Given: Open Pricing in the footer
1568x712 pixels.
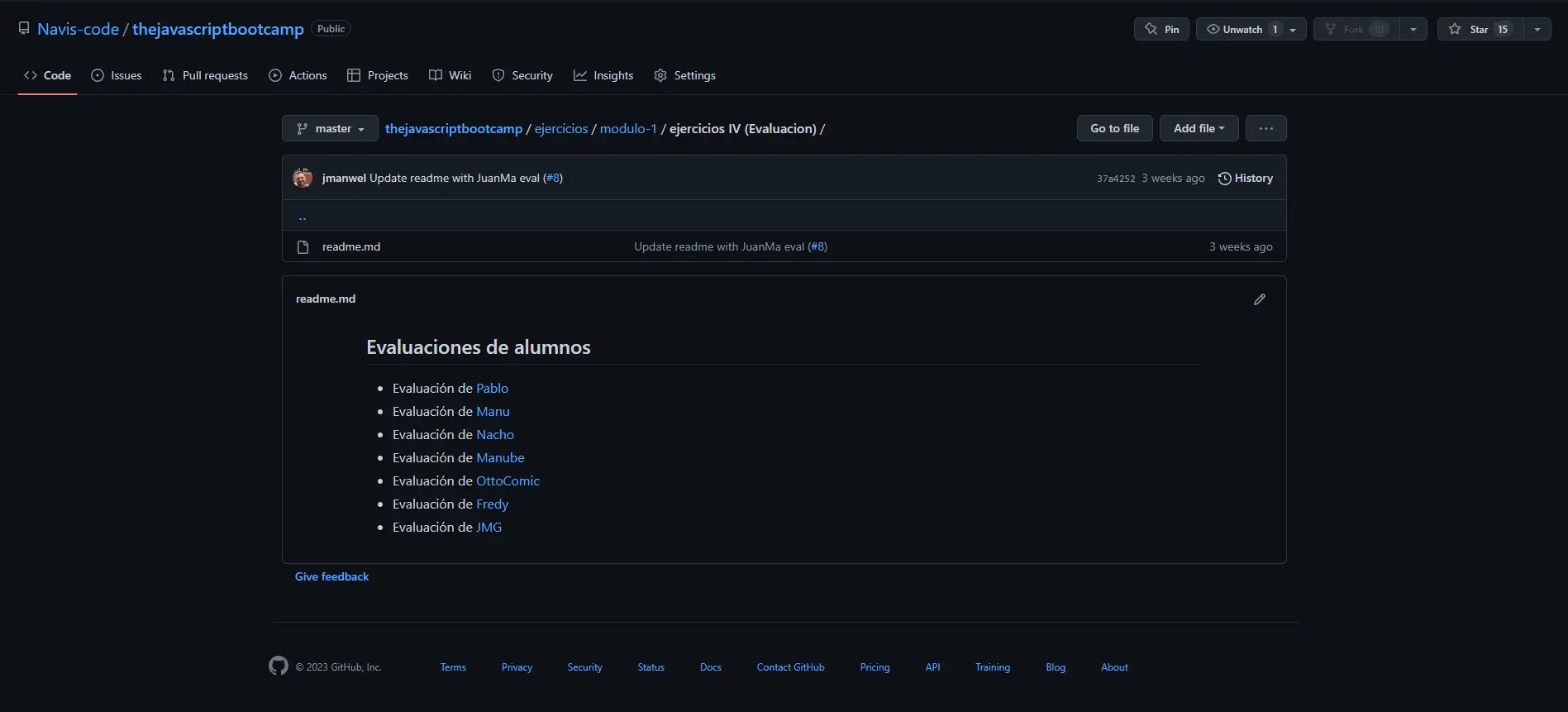Looking at the screenshot, I should [875, 667].
